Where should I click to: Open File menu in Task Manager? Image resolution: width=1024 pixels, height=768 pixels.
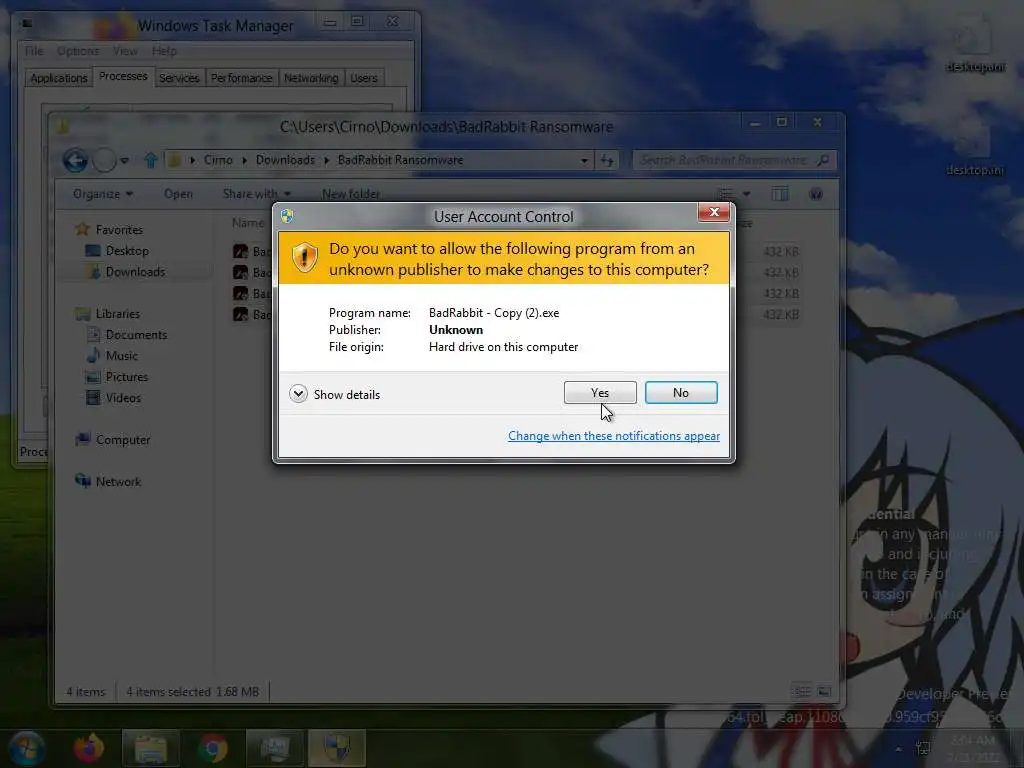pyautogui.click(x=33, y=51)
